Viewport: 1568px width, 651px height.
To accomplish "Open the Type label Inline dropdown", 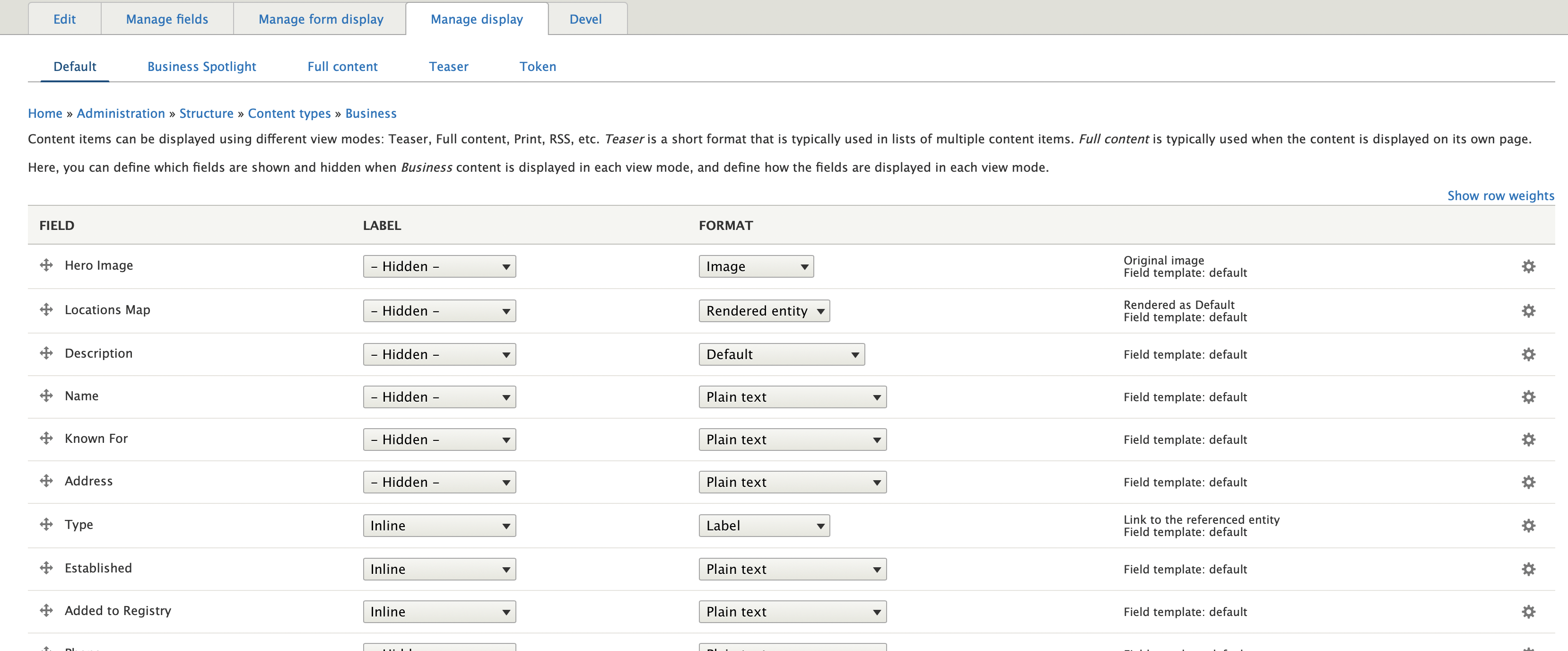I will (439, 526).
